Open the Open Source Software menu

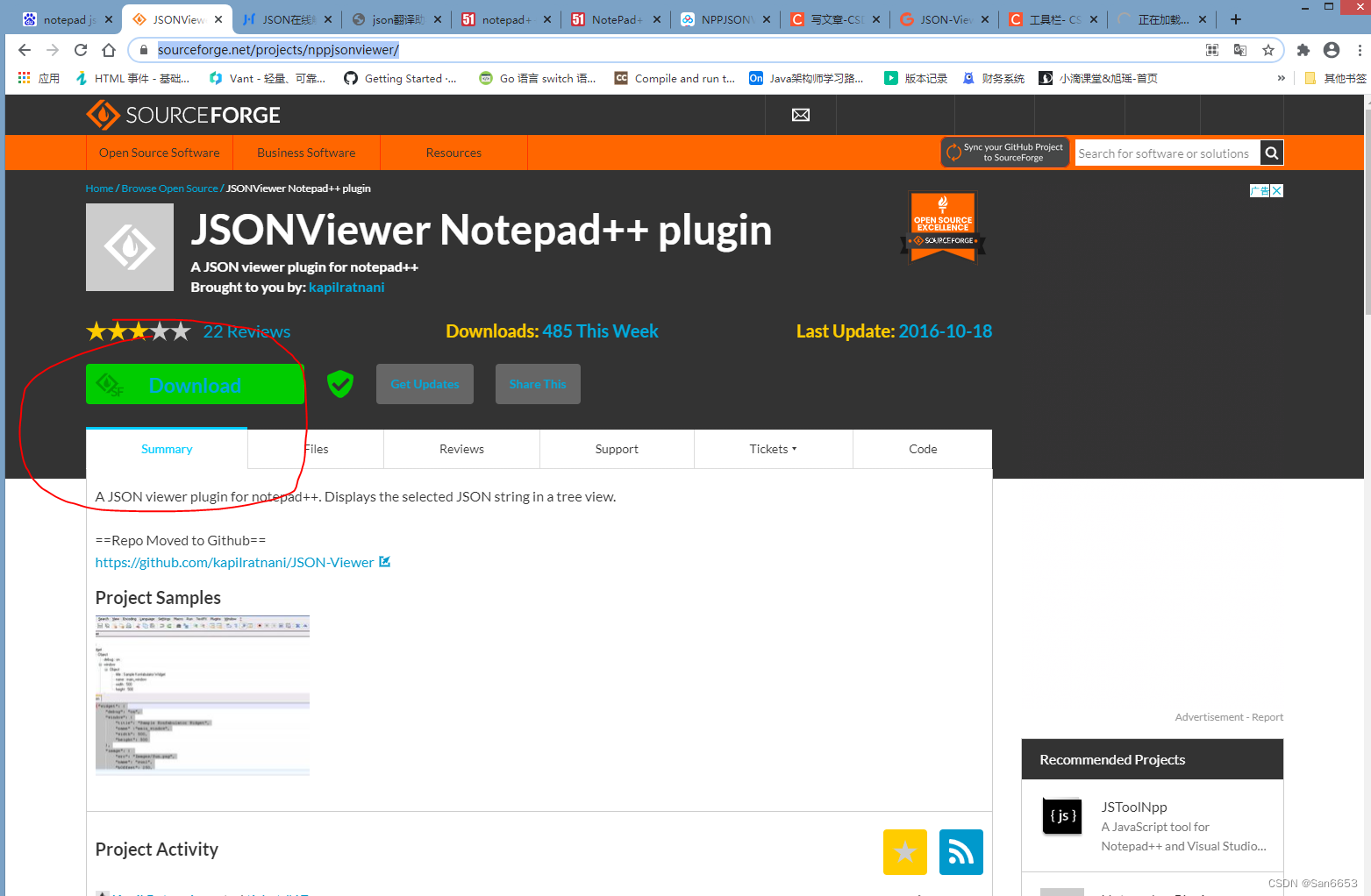160,153
